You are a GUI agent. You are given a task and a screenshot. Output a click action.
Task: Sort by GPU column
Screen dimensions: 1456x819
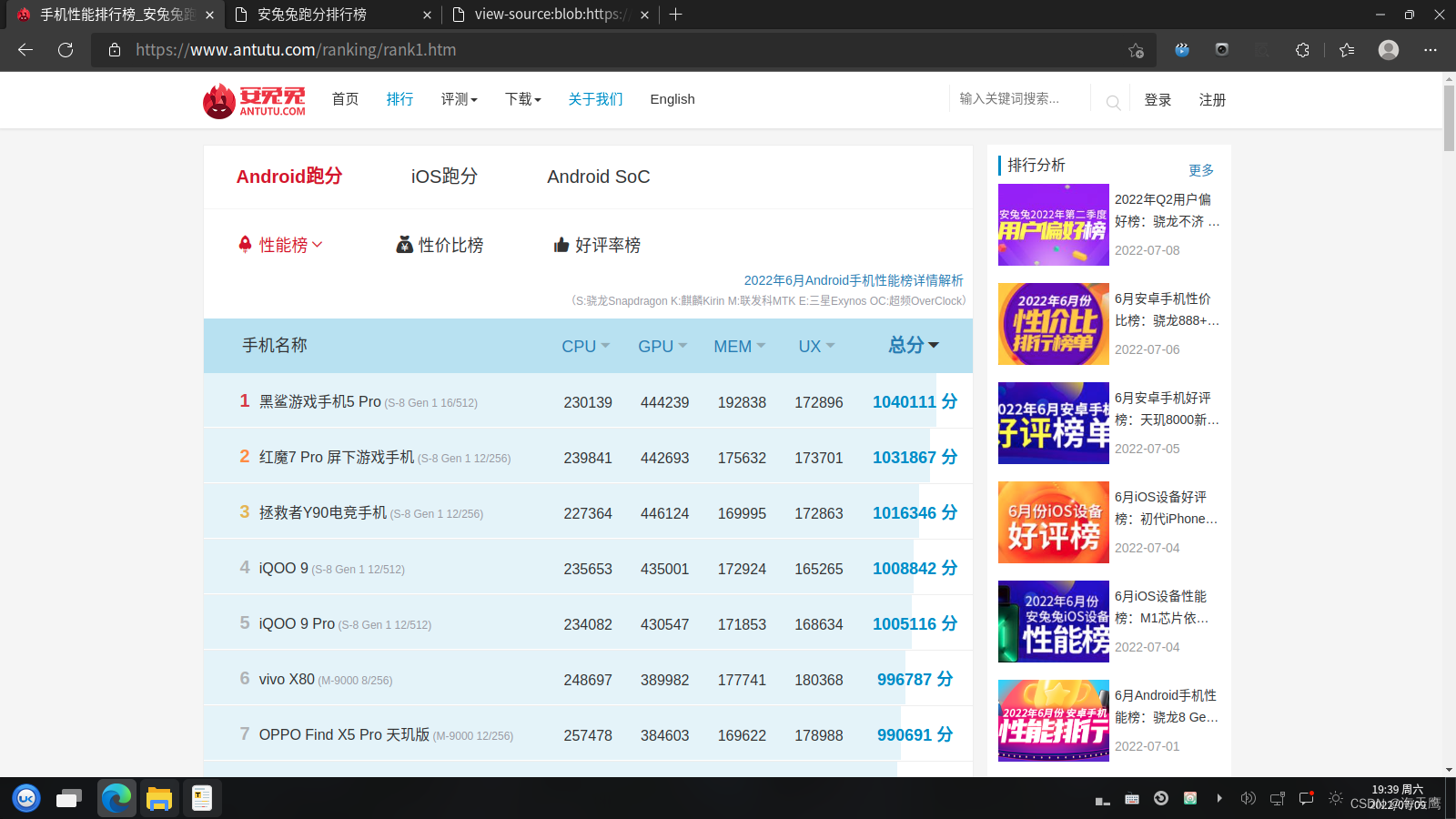coord(662,346)
